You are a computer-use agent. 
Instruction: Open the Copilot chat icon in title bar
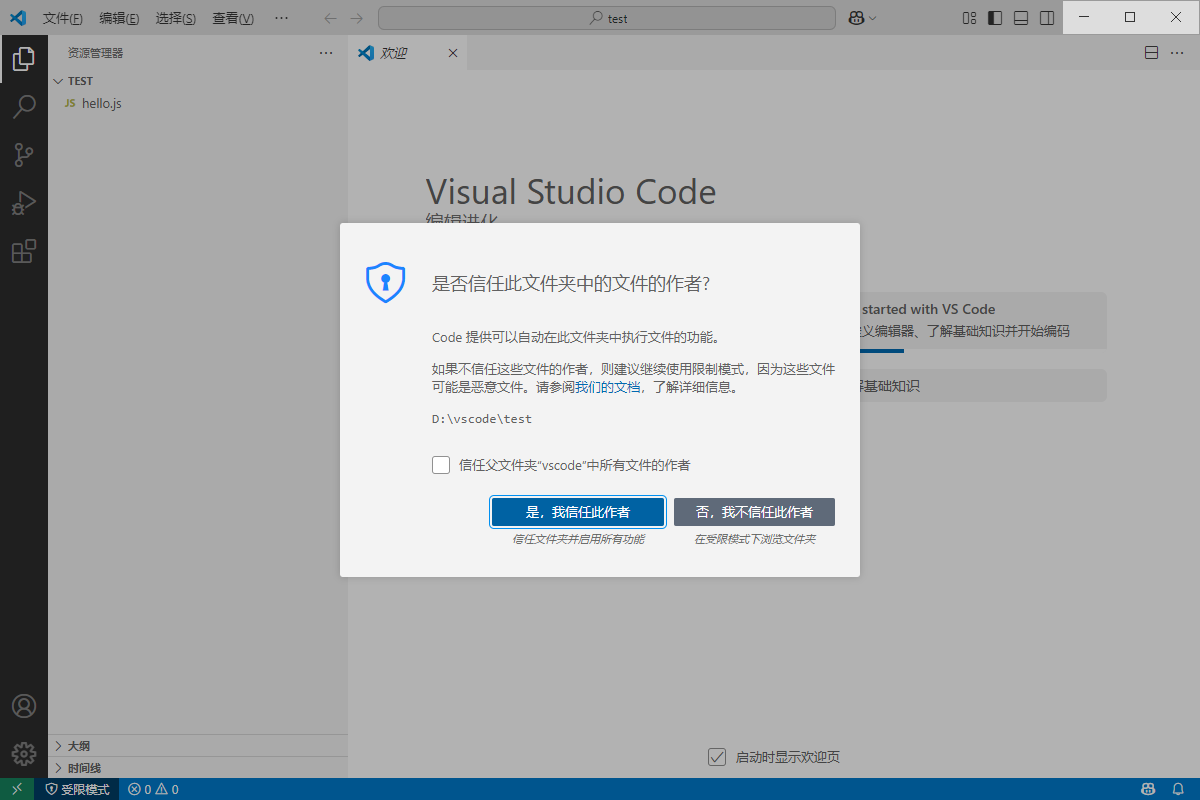857,18
